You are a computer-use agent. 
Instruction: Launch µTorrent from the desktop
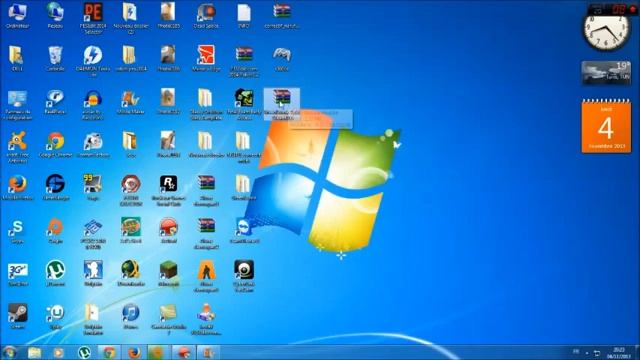pos(55,273)
